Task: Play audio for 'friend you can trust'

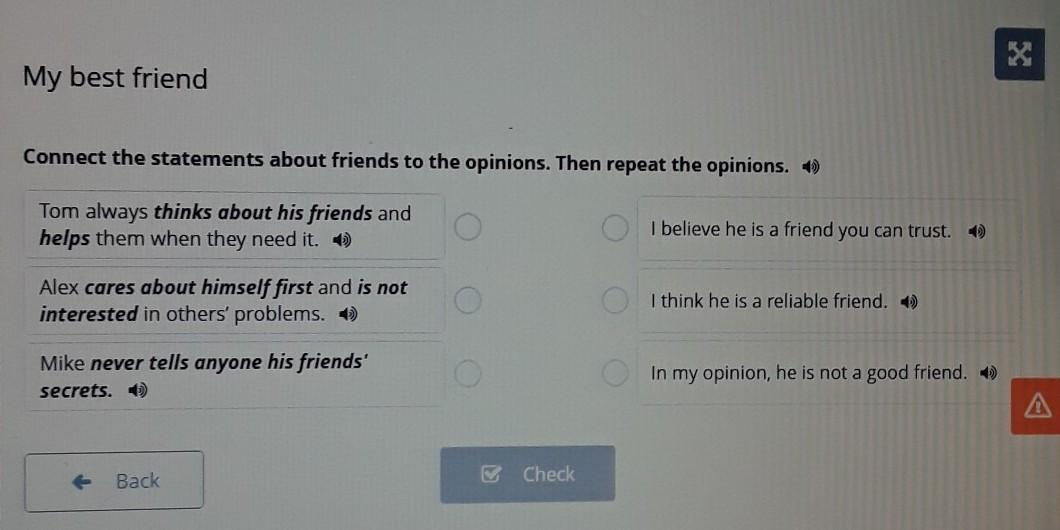Action: 977,232
